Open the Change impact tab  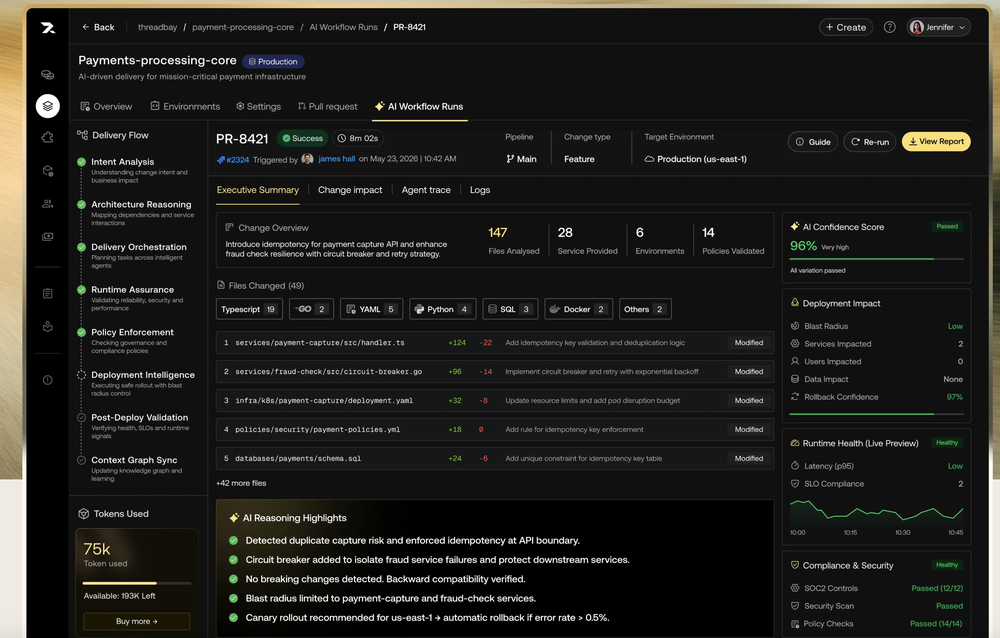tap(350, 190)
